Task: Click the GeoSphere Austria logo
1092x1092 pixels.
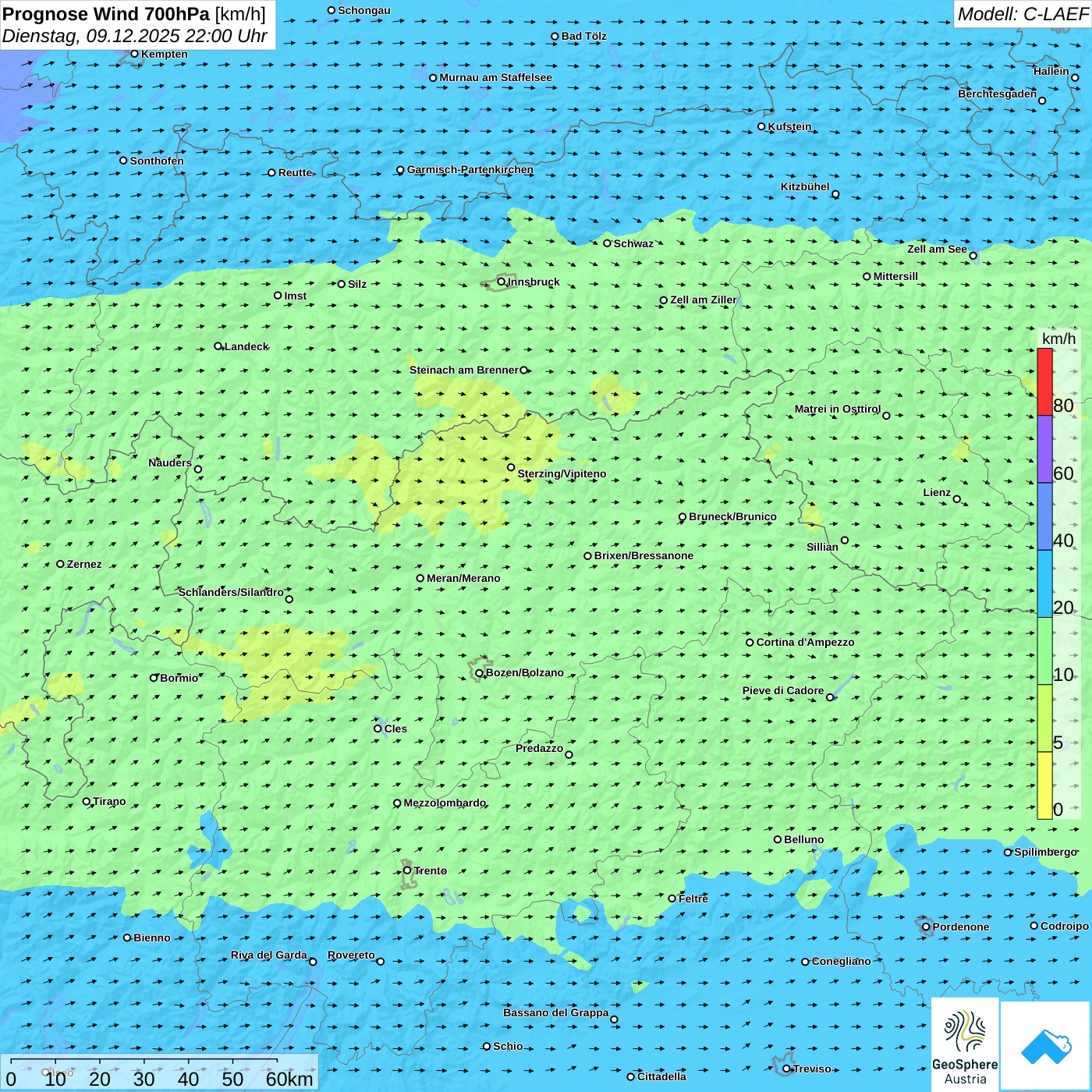Action: pyautogui.click(x=965, y=1045)
